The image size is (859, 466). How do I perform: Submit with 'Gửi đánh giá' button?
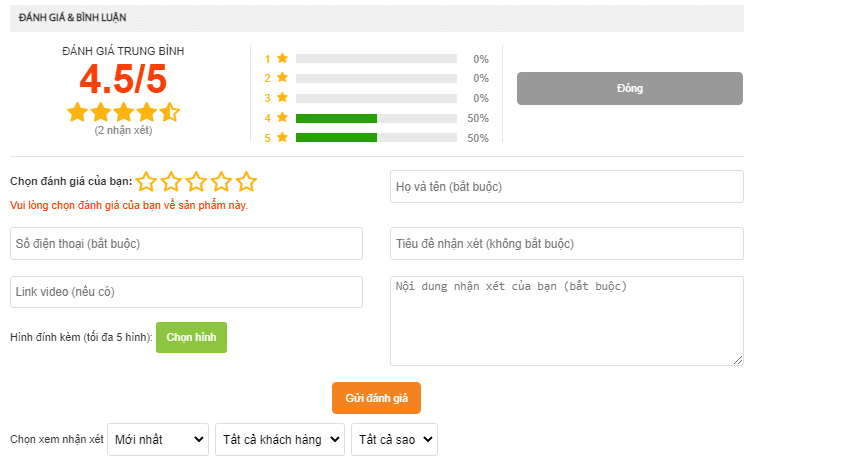377,398
